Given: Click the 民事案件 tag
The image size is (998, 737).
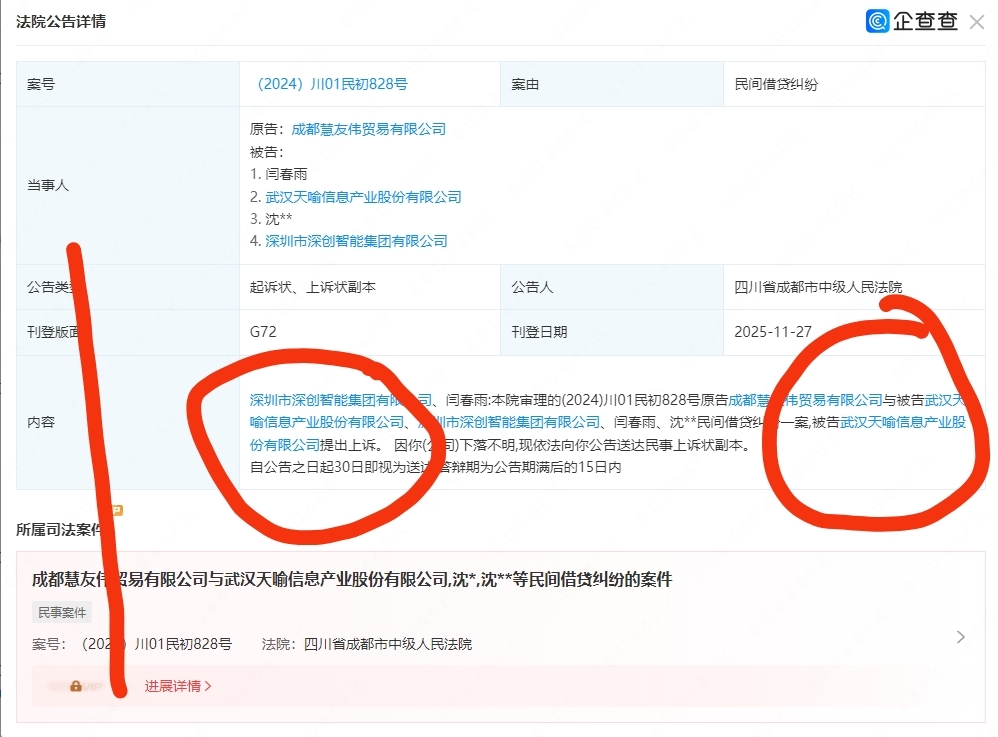Looking at the screenshot, I should pyautogui.click(x=62, y=612).
